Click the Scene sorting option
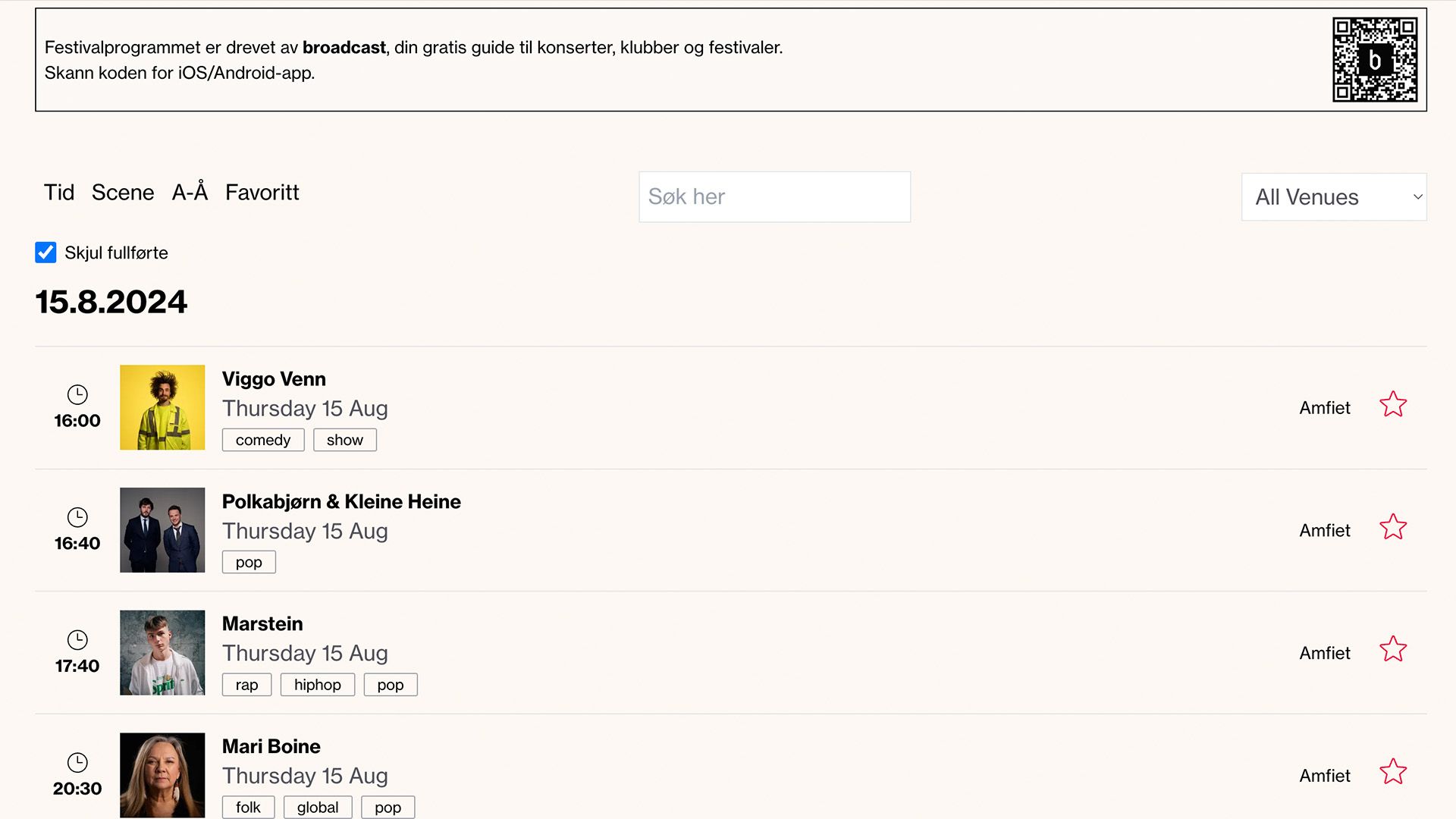Viewport: 1456px width, 819px height. pyautogui.click(x=122, y=192)
